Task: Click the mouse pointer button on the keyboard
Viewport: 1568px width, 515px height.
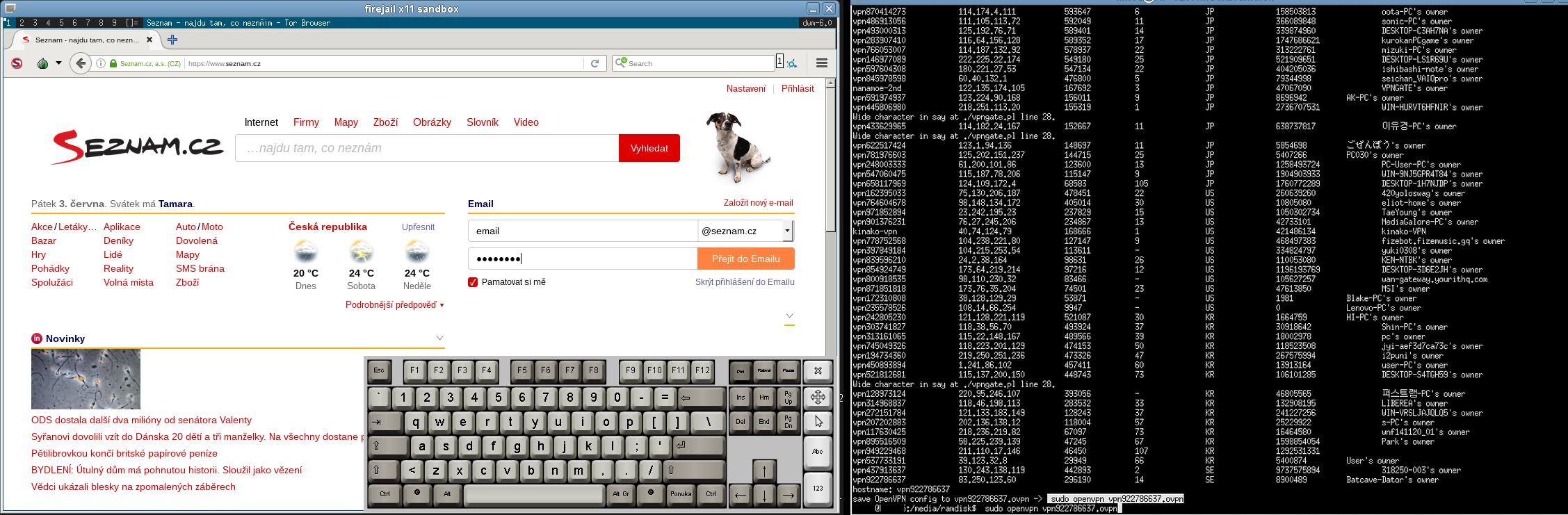Action: click(818, 421)
